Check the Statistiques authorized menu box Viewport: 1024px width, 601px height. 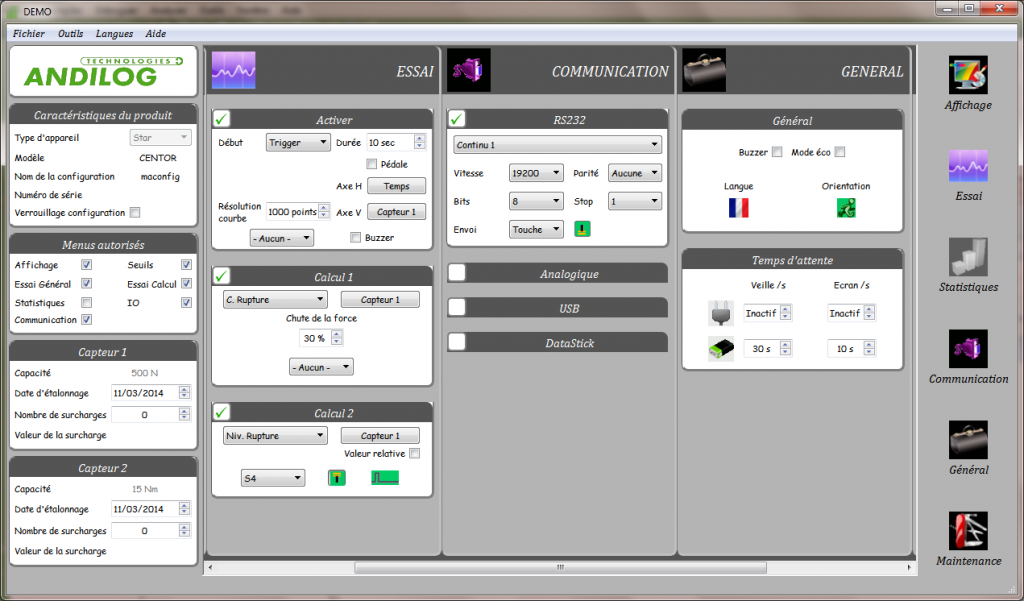[x=87, y=302]
